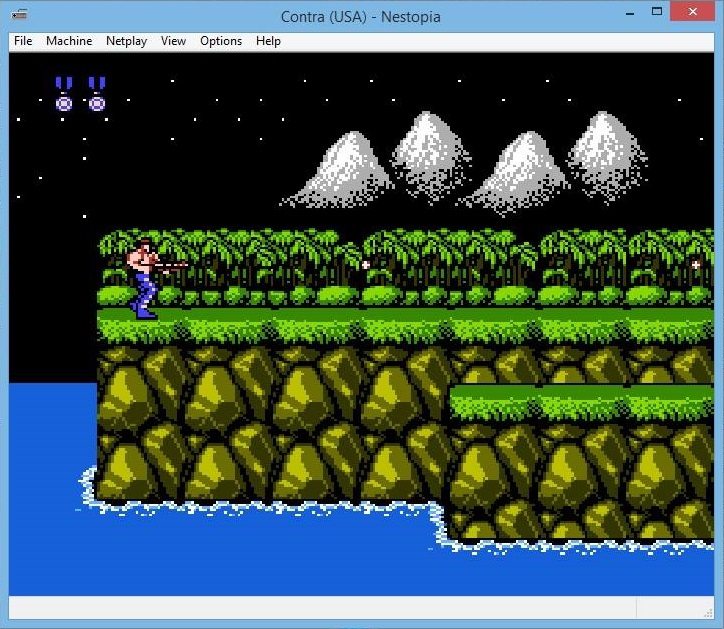Minimize the Nestopia window
Screen dimensions: 724x629
[x=630, y=12]
